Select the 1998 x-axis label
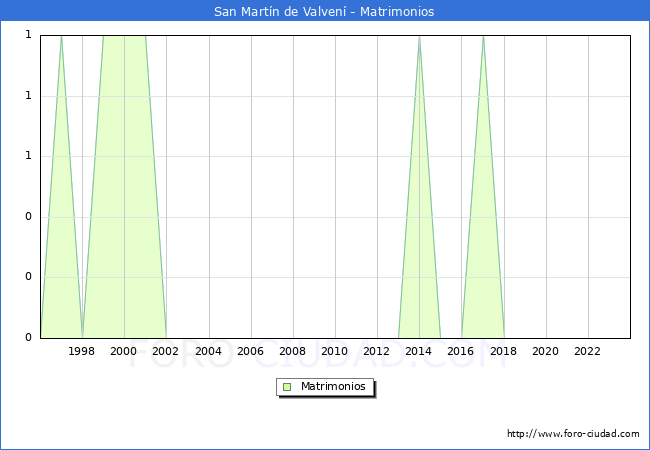Viewport: 650px width, 450px height. (x=81, y=351)
